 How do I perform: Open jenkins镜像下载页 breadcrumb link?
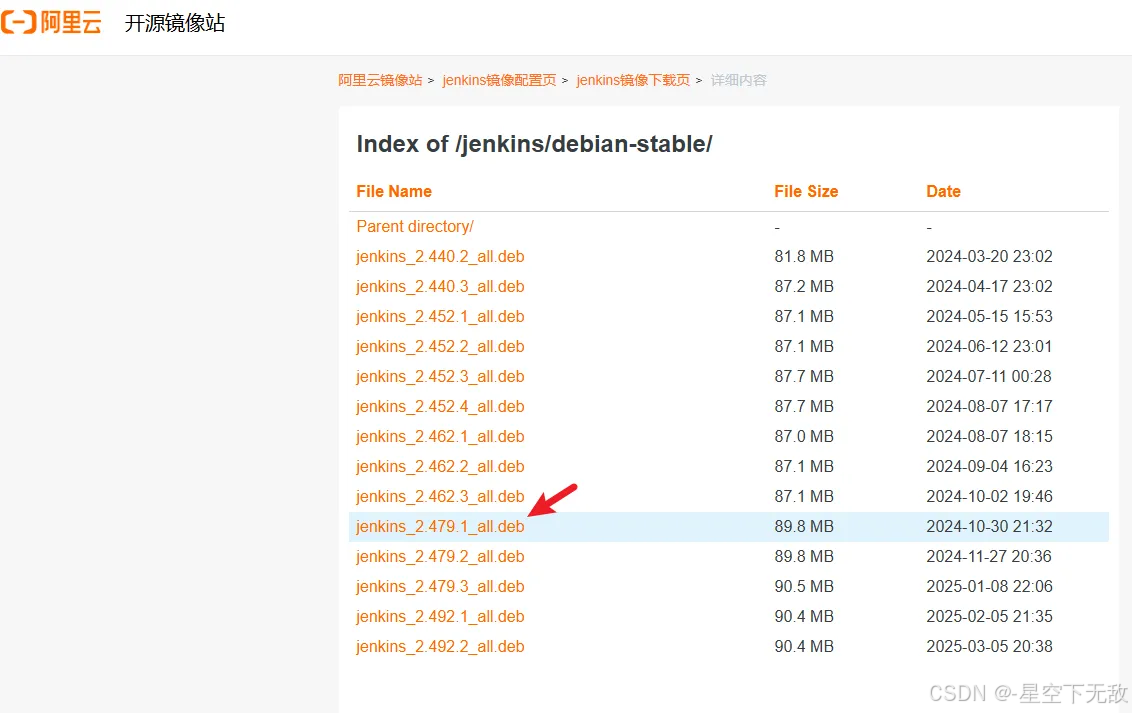pyautogui.click(x=633, y=80)
